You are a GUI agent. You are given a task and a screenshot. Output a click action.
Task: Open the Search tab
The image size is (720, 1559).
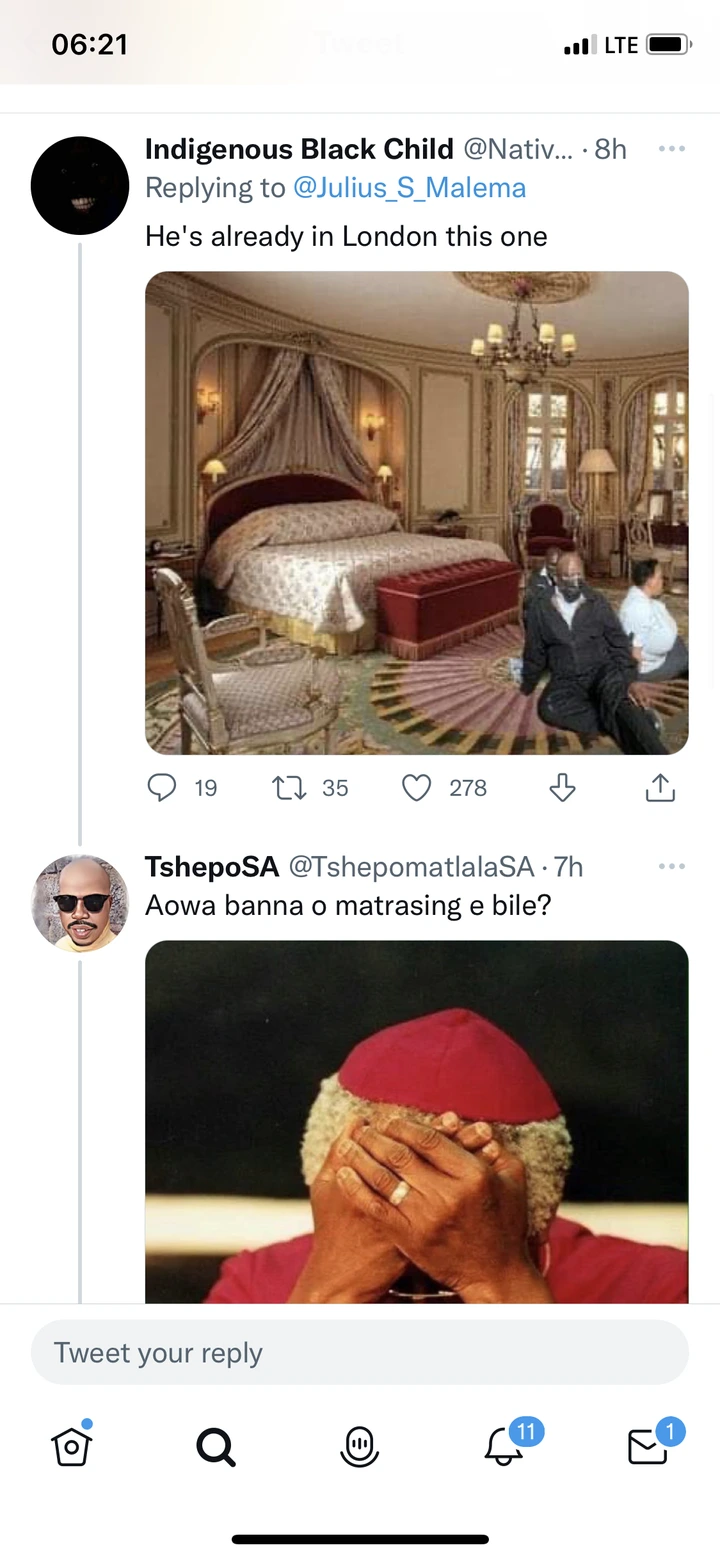click(x=216, y=1445)
